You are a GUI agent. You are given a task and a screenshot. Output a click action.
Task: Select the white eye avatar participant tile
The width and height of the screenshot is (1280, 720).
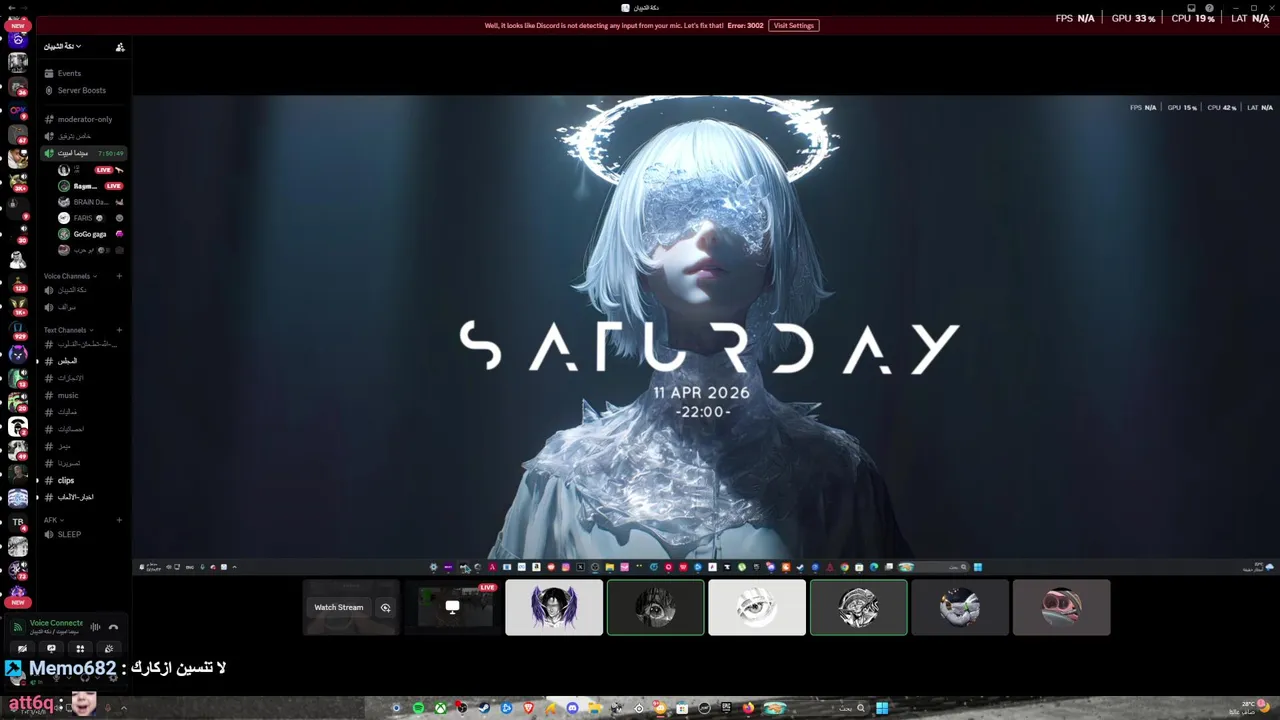click(757, 607)
